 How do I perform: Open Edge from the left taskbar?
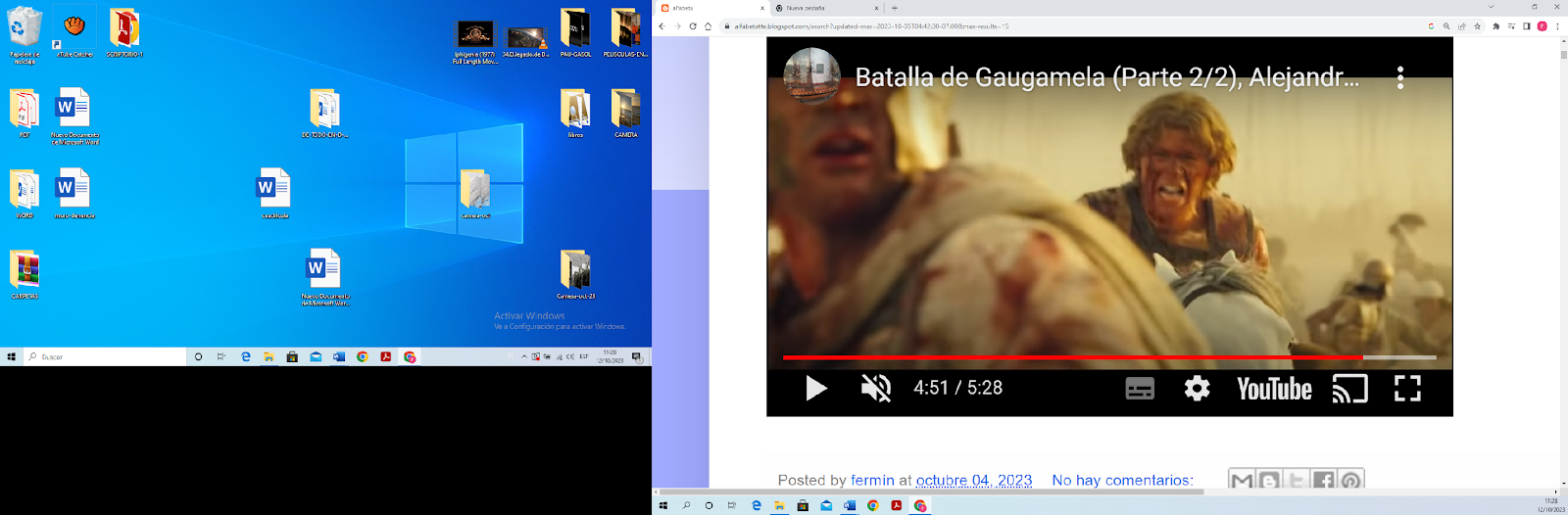[x=245, y=357]
